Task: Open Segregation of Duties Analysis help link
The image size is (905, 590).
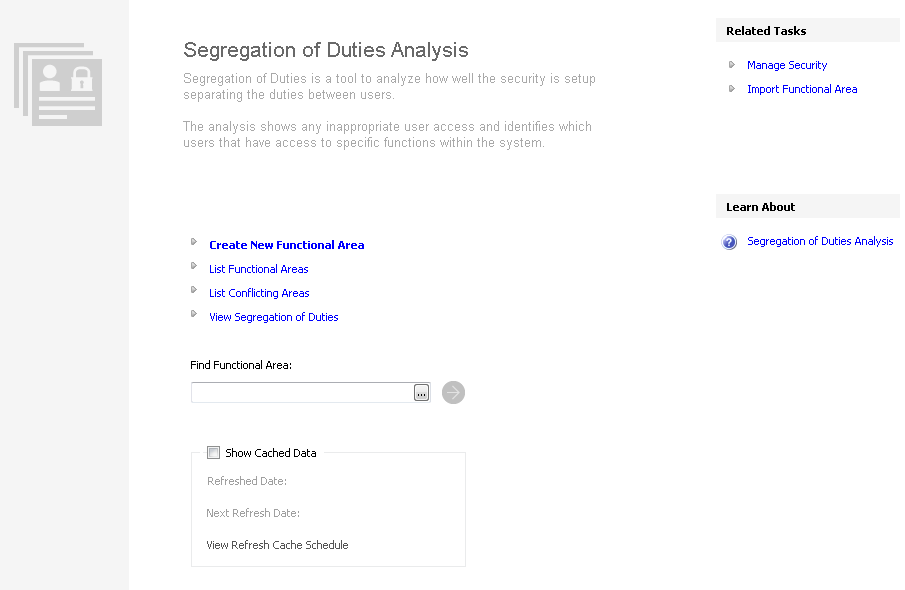Action: (x=820, y=241)
